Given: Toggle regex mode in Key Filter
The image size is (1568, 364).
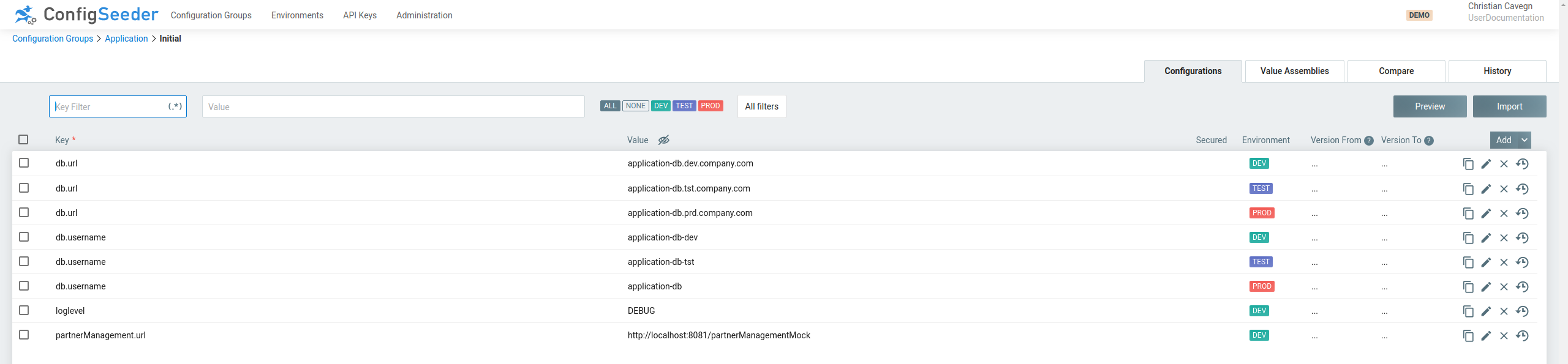Looking at the screenshot, I should tap(175, 106).
